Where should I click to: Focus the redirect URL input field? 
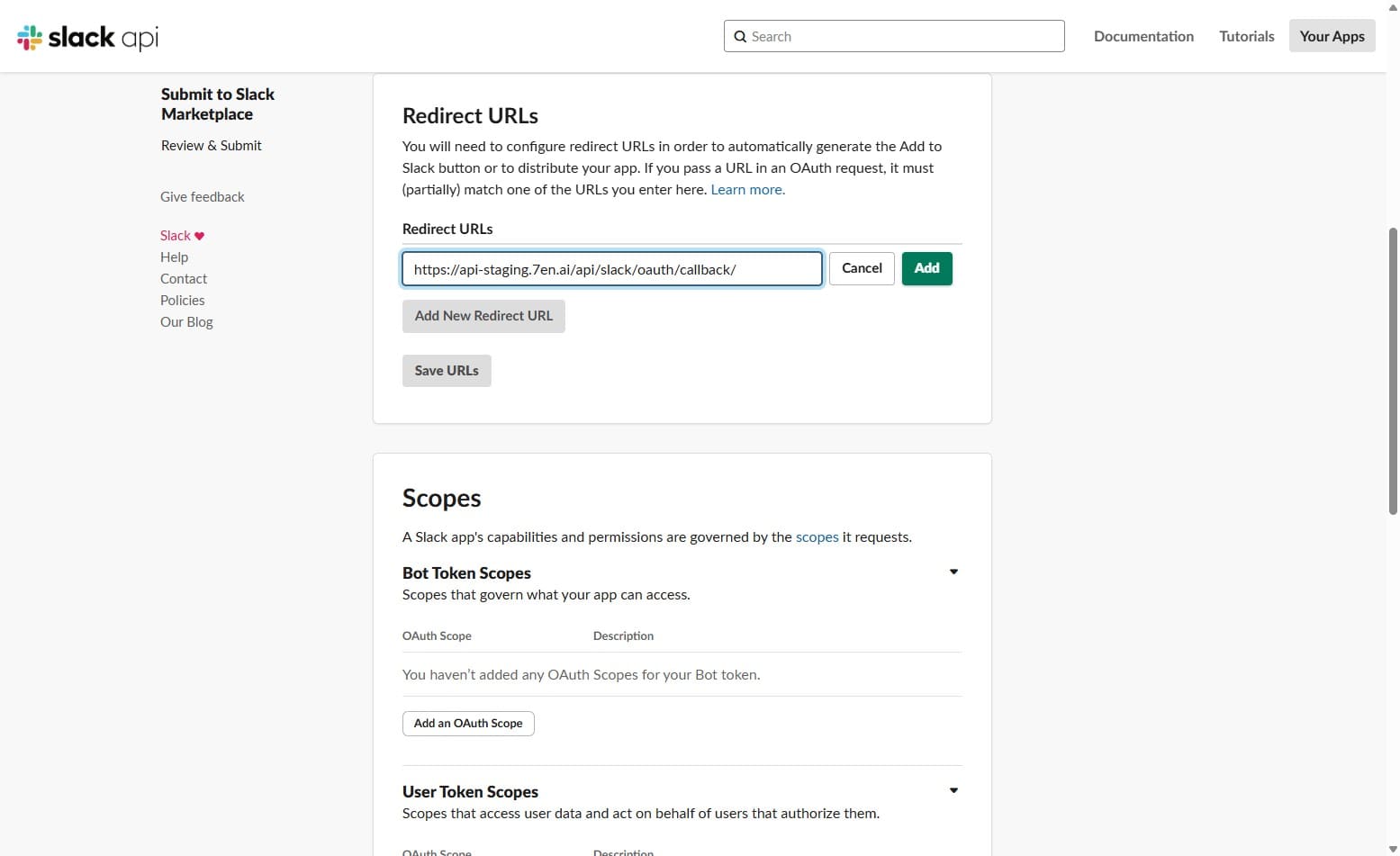tap(612, 269)
